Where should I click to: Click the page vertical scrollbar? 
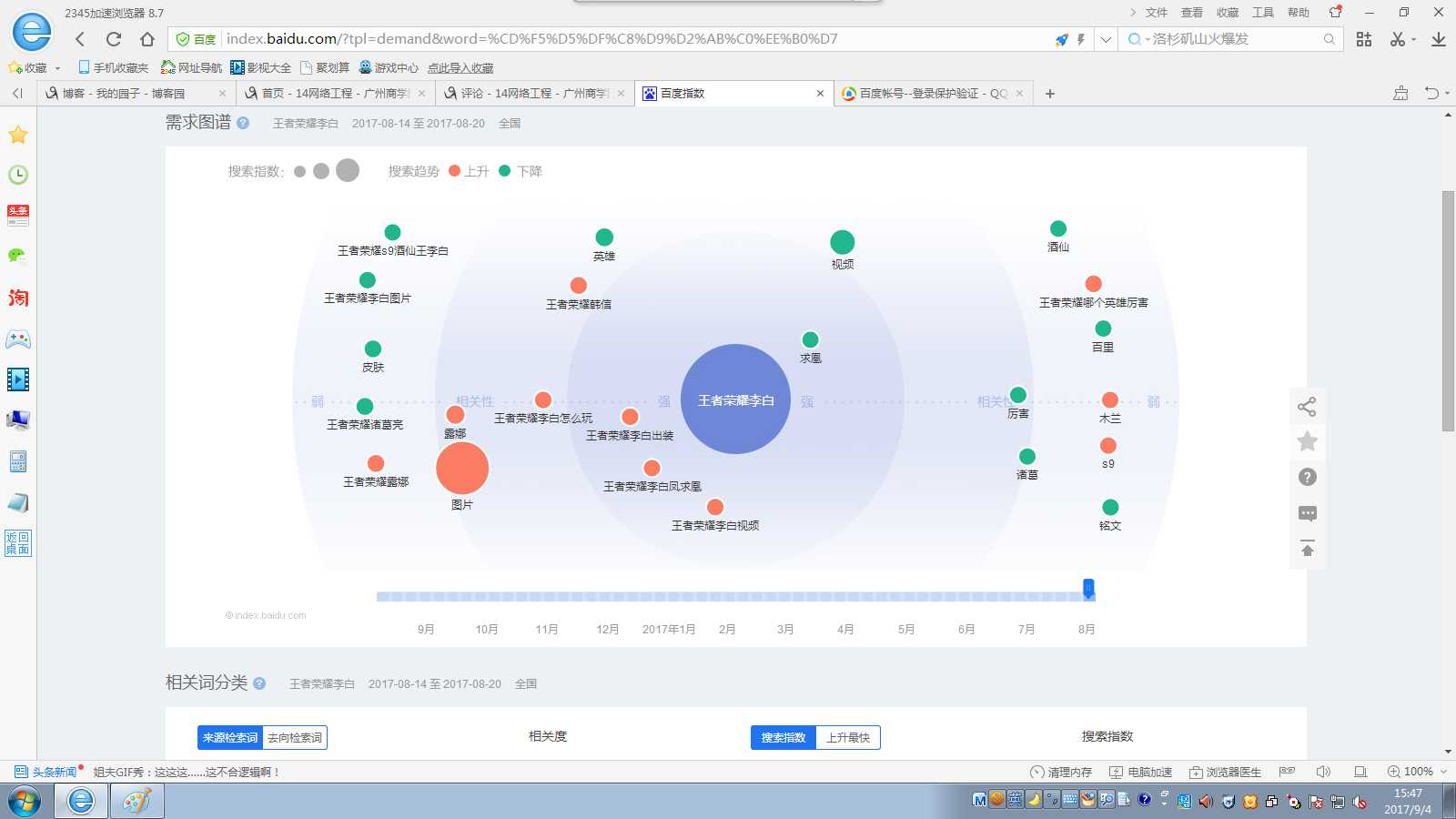(x=1449, y=311)
